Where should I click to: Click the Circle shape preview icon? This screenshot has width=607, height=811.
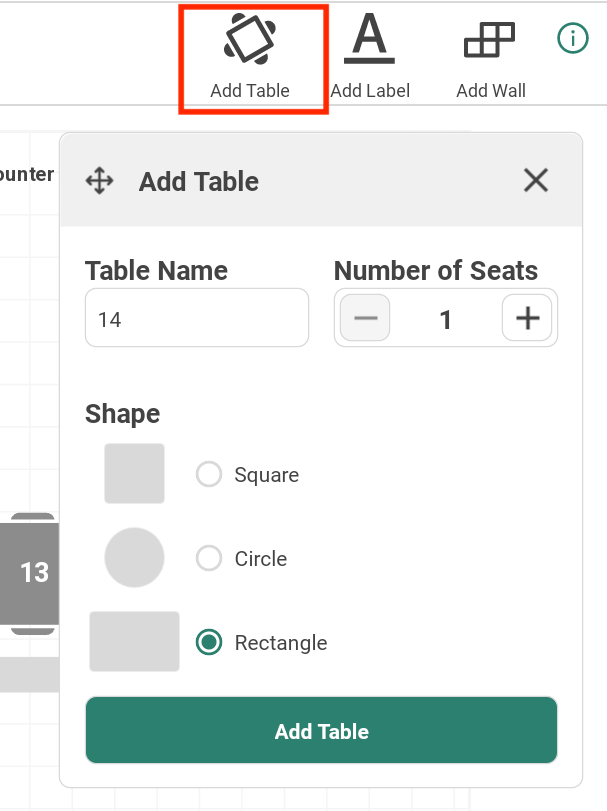coord(134,557)
